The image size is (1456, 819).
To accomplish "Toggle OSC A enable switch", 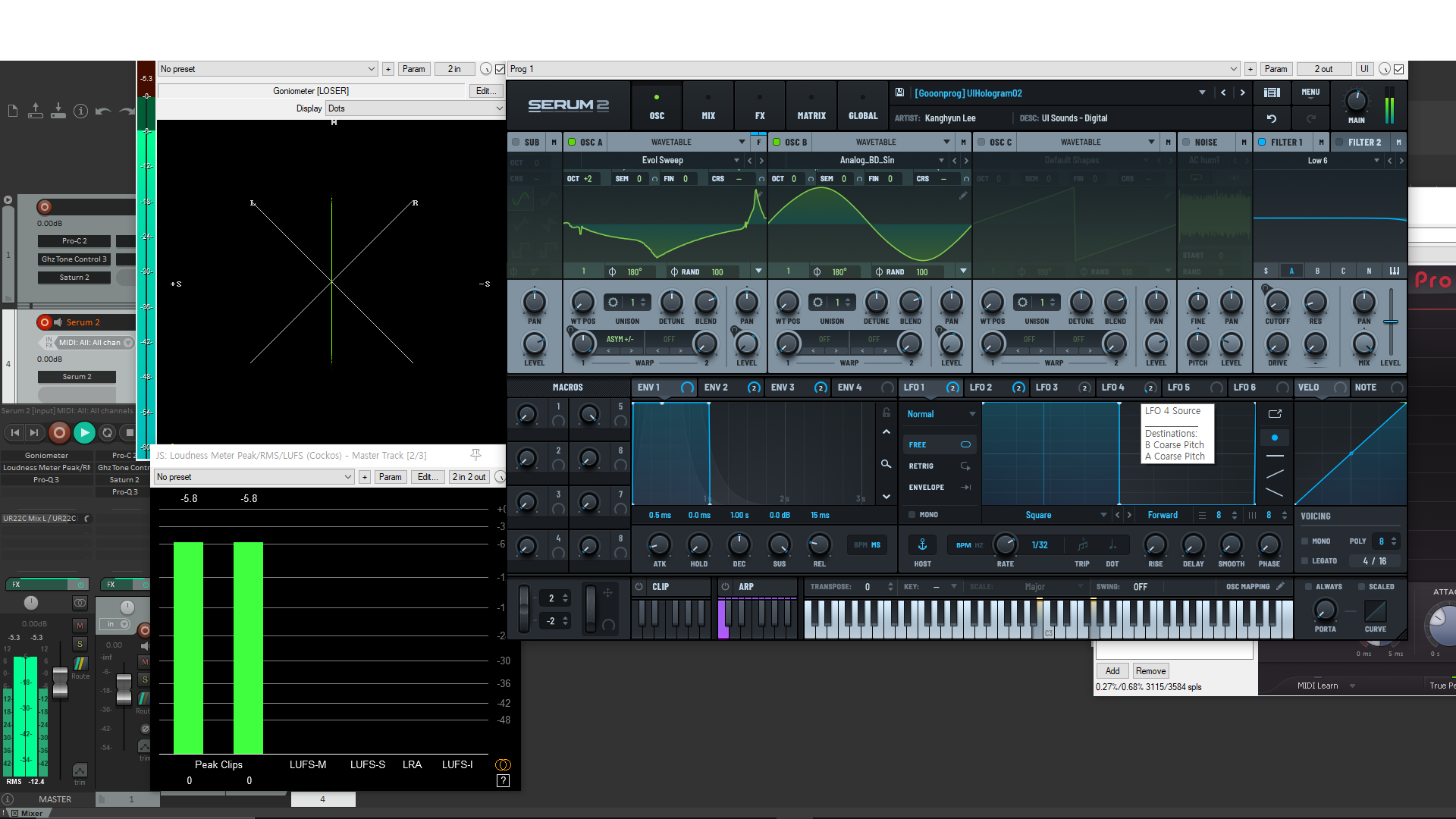I will click(x=572, y=142).
